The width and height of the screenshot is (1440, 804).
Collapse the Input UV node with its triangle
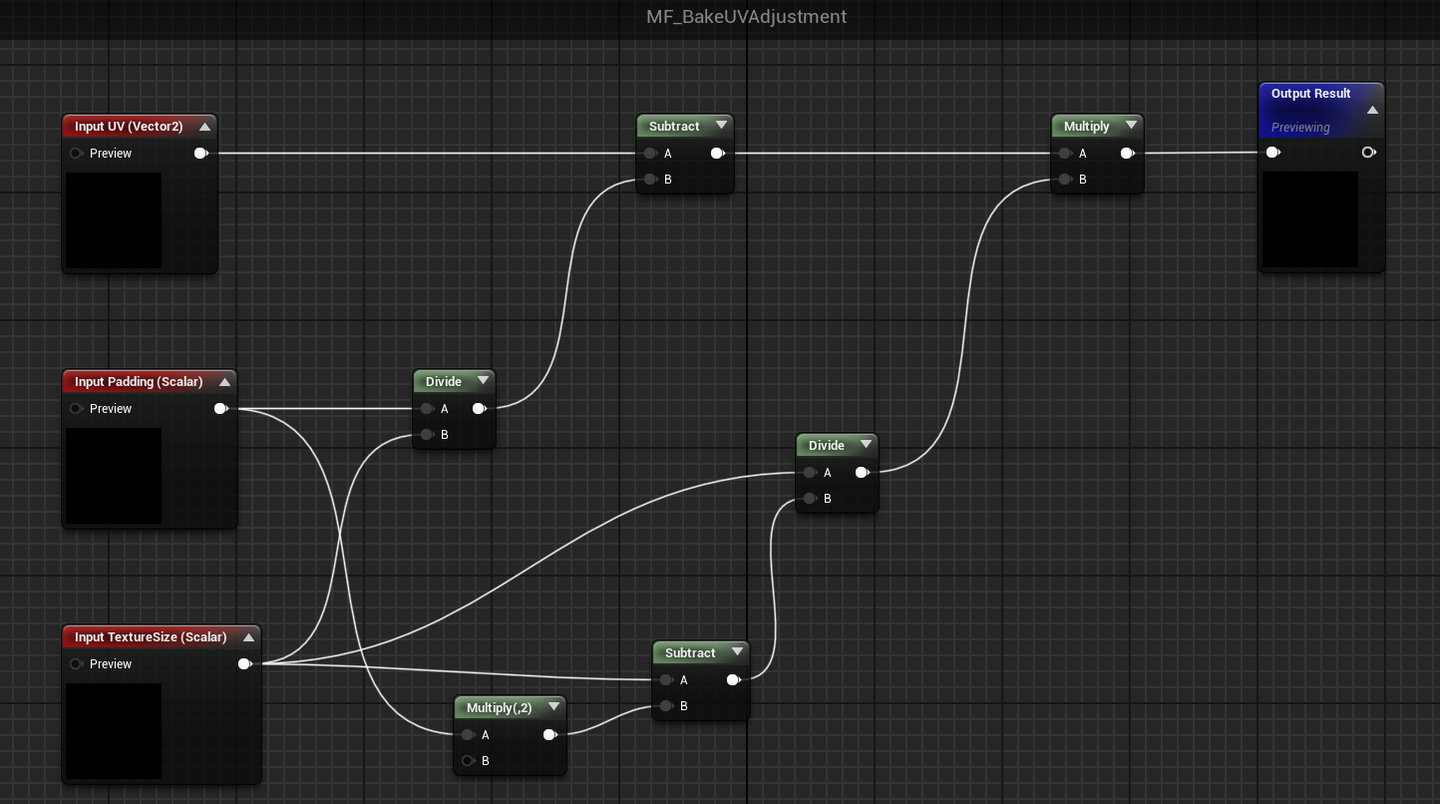point(205,125)
